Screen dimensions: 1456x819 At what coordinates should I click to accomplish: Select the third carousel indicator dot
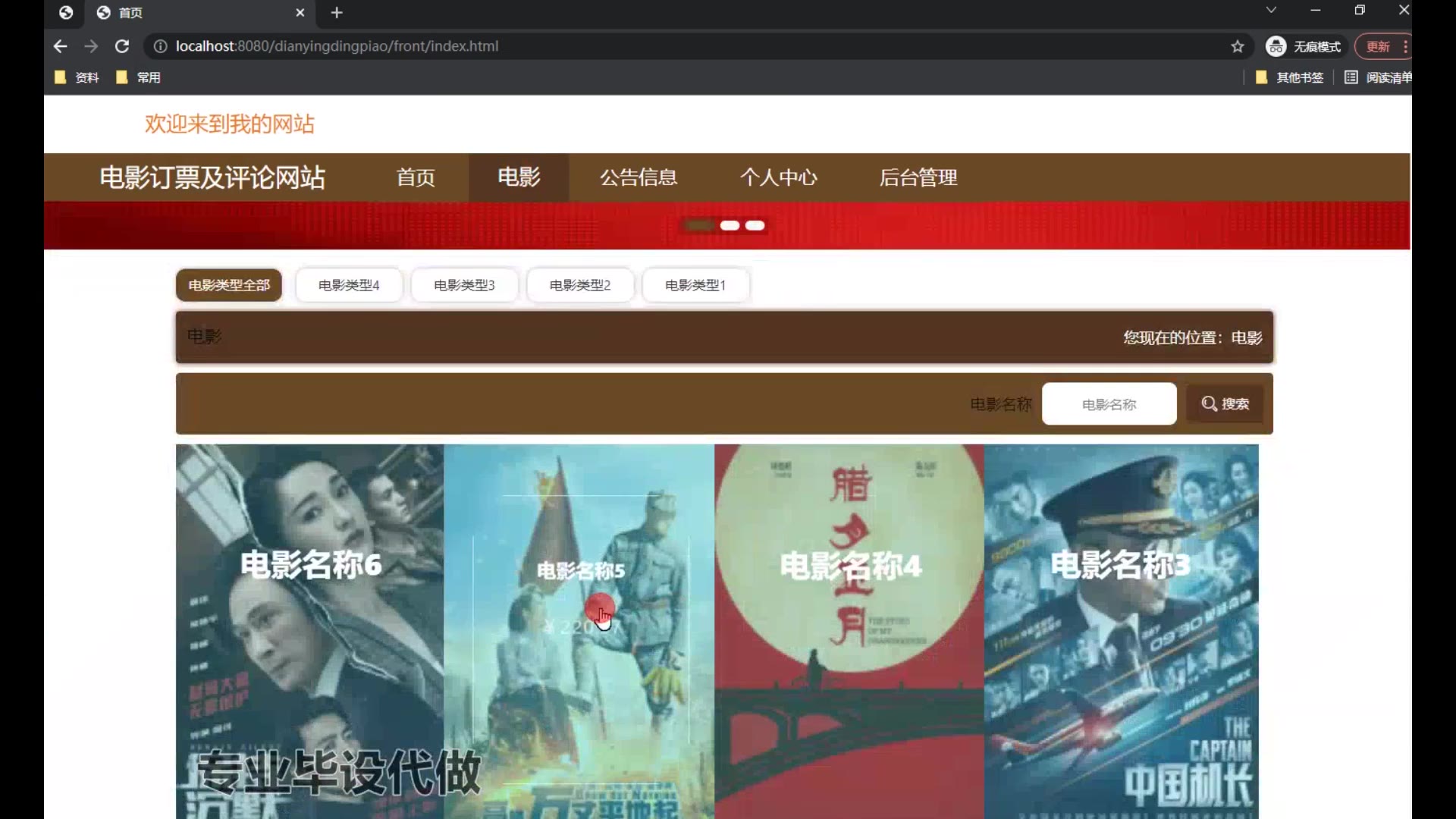click(x=755, y=225)
